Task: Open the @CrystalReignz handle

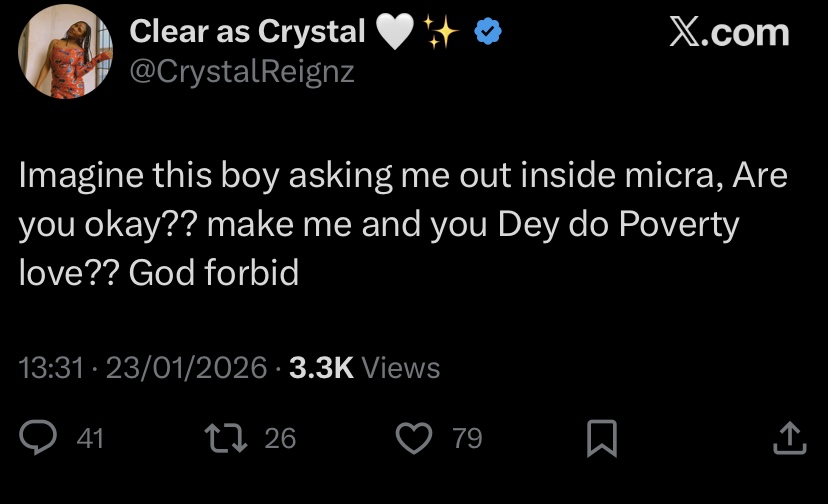Action: pyautogui.click(x=242, y=73)
